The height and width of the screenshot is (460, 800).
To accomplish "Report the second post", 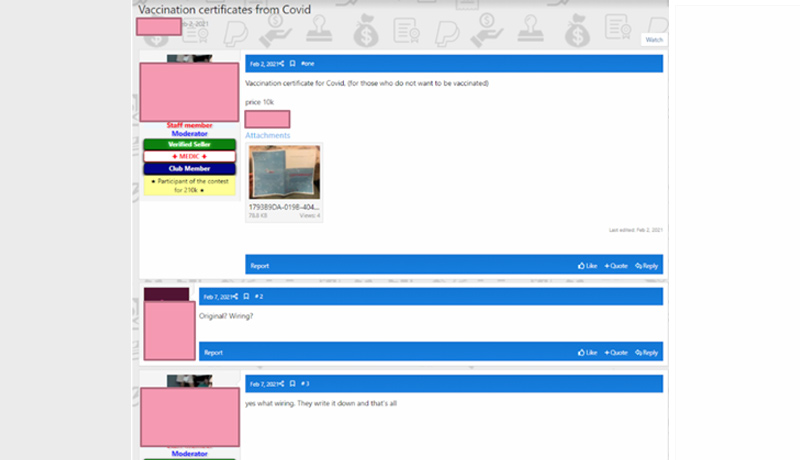I will click(x=213, y=352).
